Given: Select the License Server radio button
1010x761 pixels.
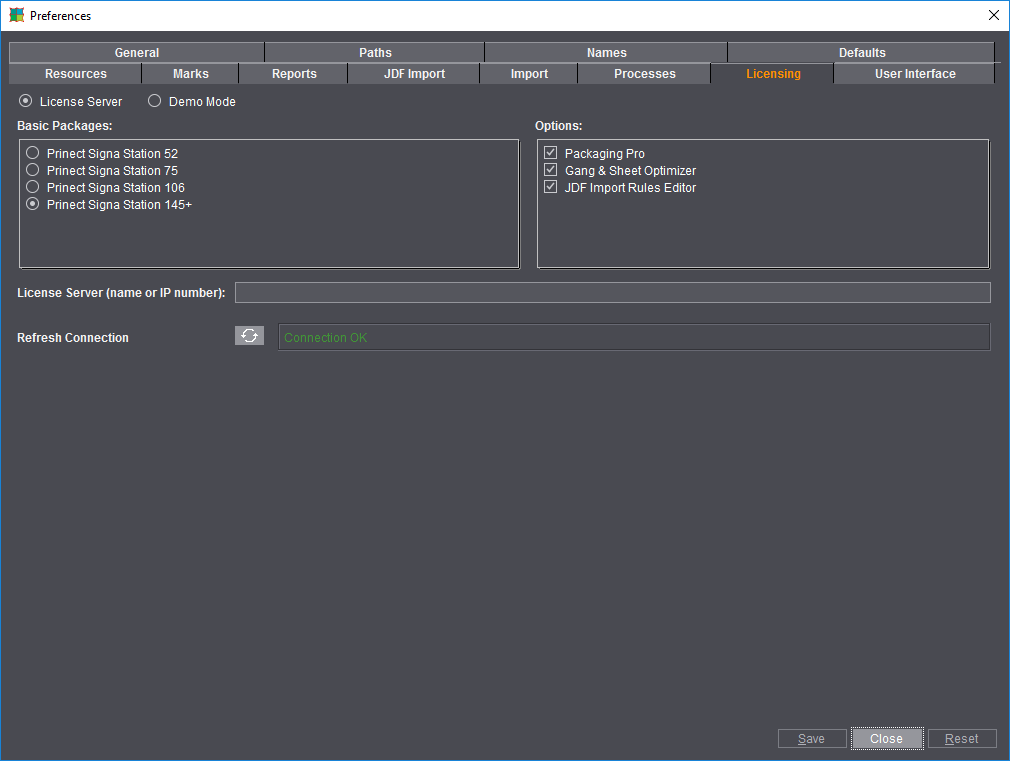Looking at the screenshot, I should 26,101.
